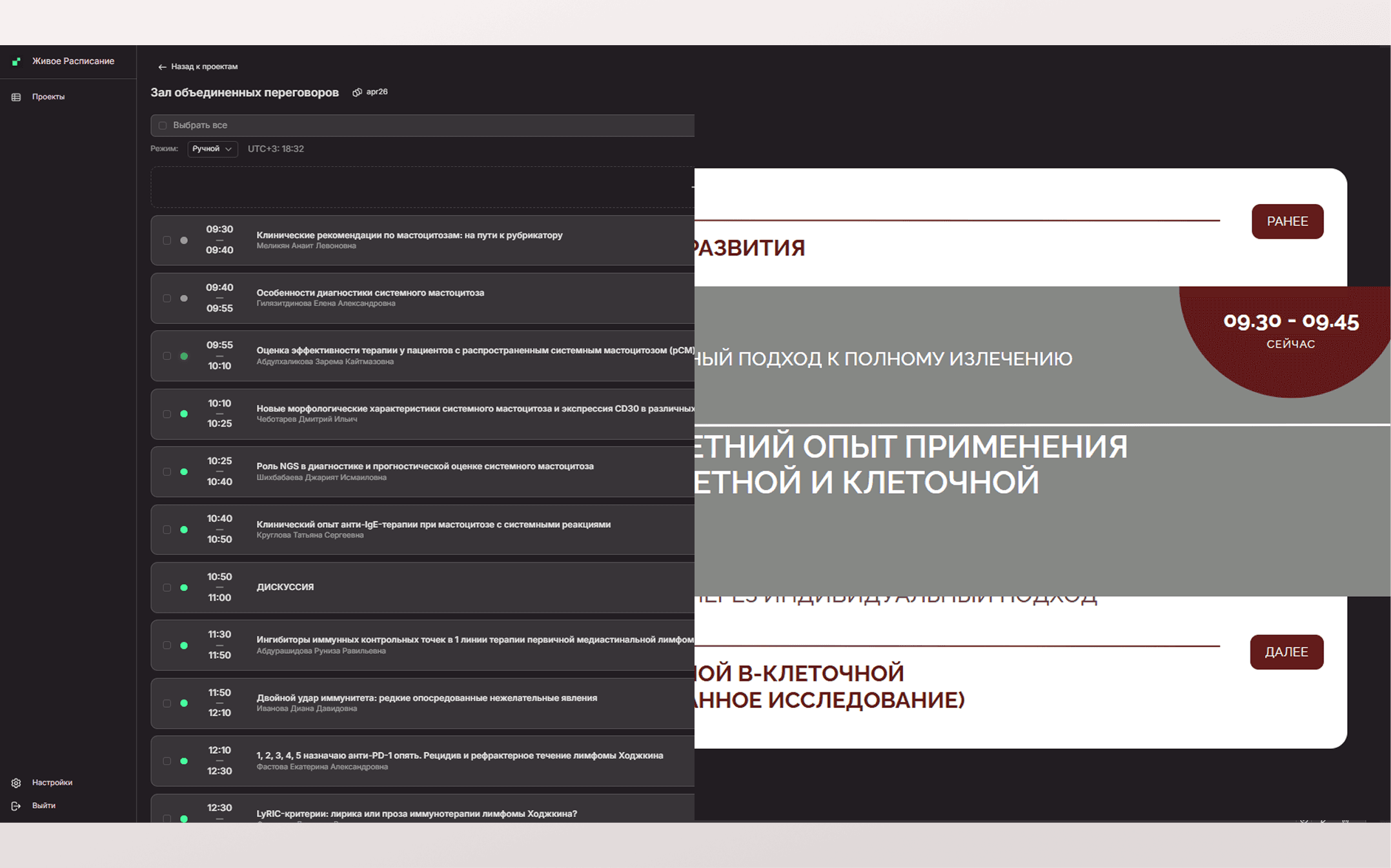This screenshot has width=1391, height=868.
Task: Click the Живое Расписание logo icon
Action: 16,61
